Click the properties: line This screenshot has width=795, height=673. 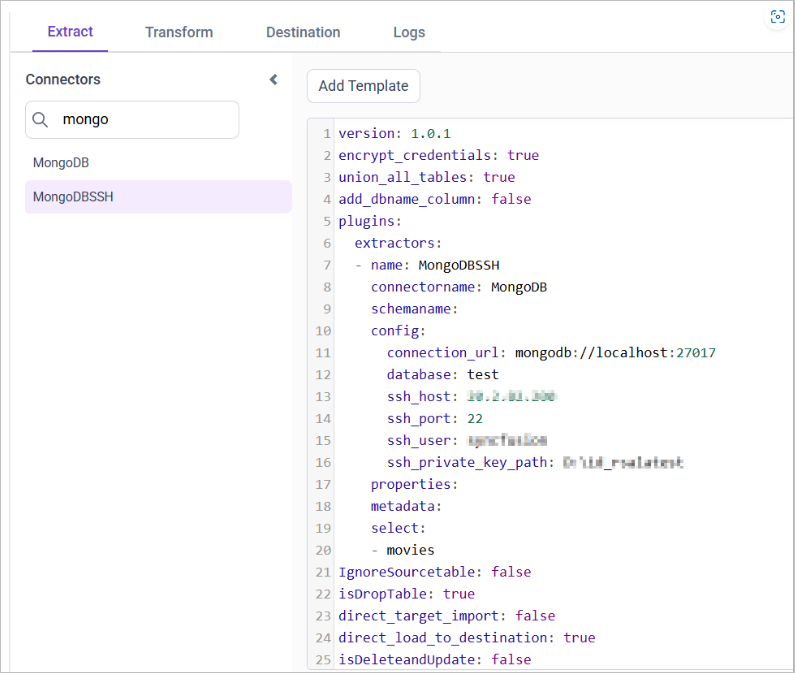pos(414,484)
